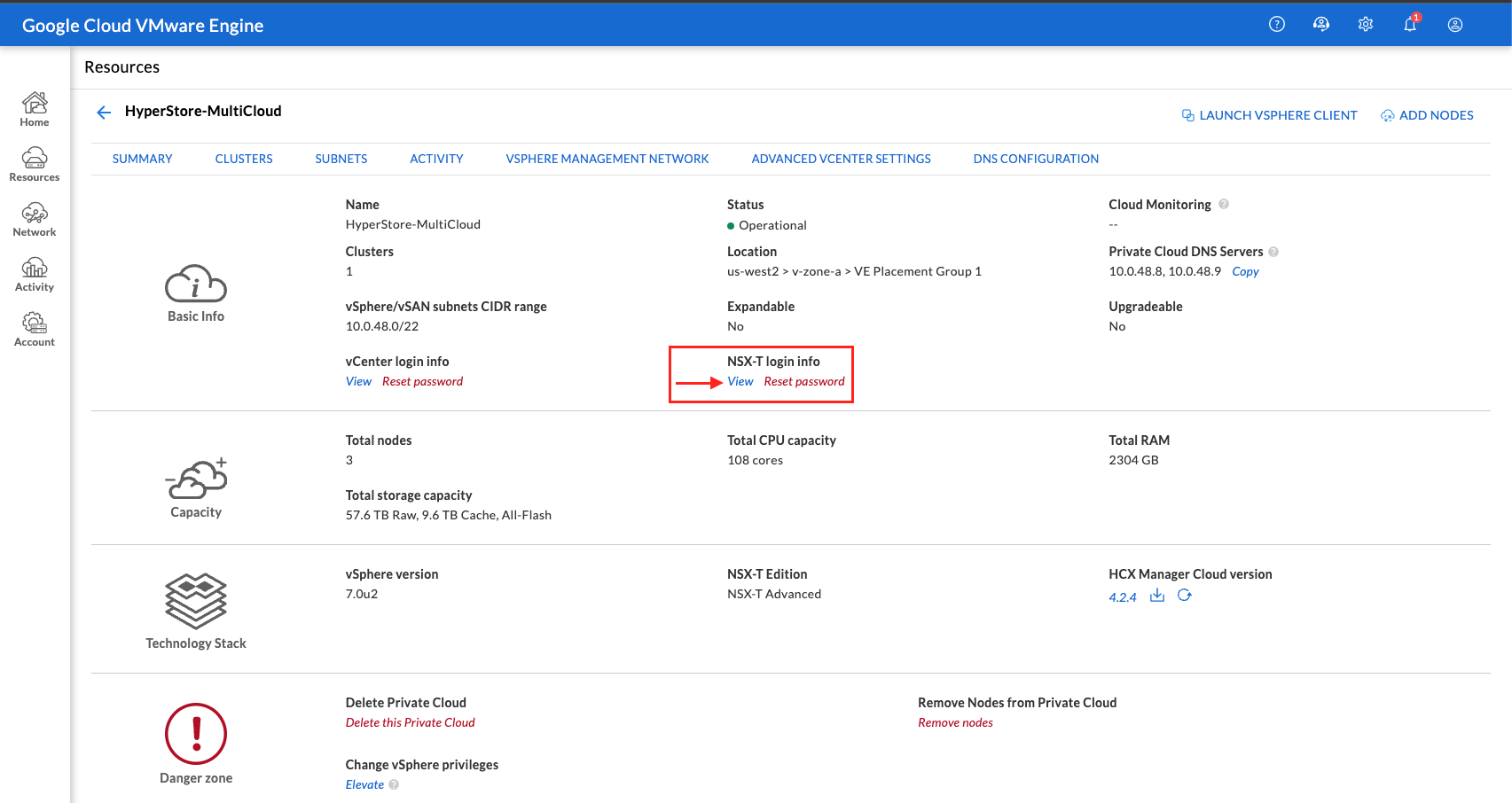Image resolution: width=1512 pixels, height=803 pixels.
Task: Reset password for NSX-T login
Action: pyautogui.click(x=804, y=381)
